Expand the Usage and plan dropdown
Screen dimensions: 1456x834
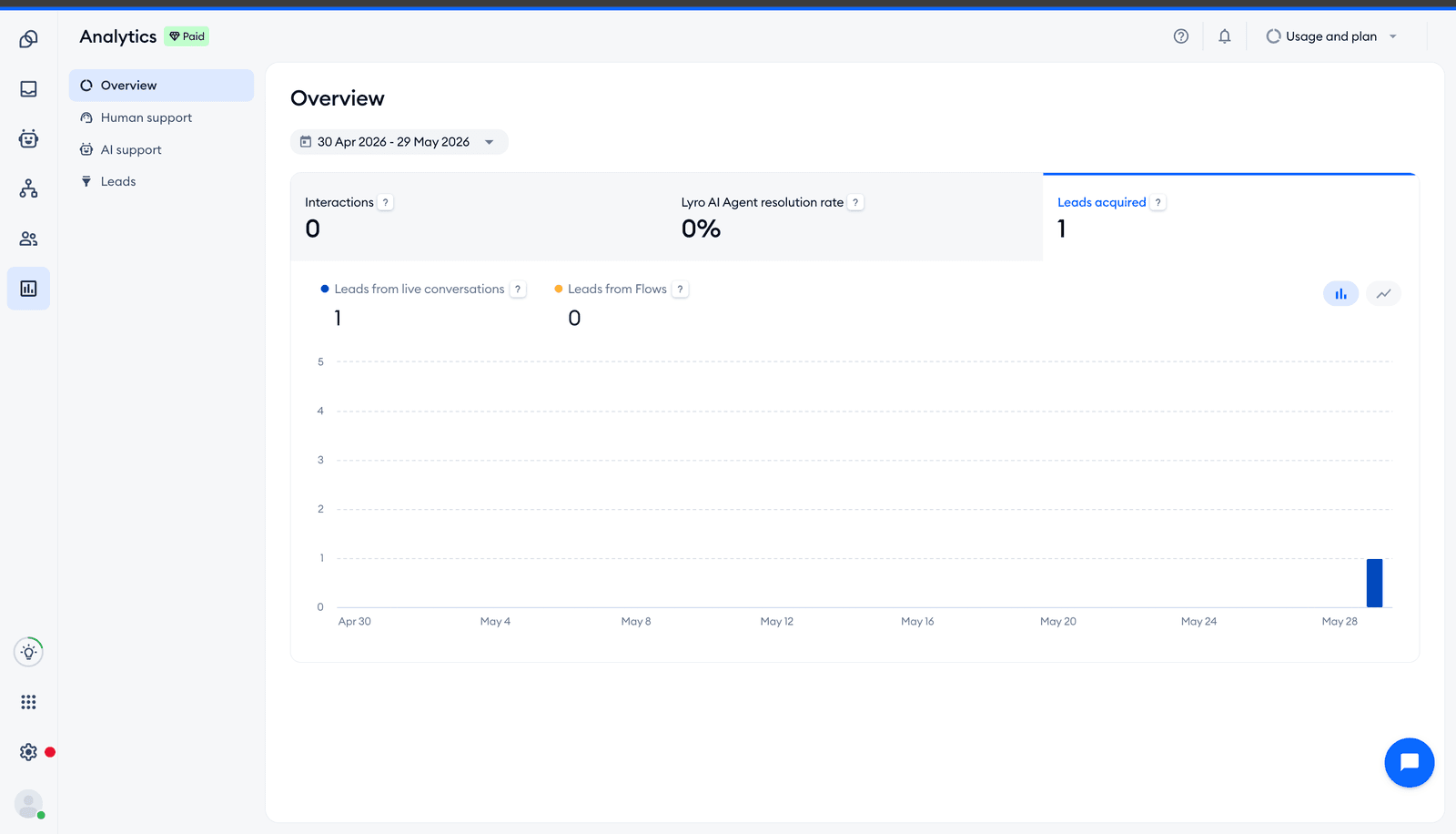(1393, 36)
